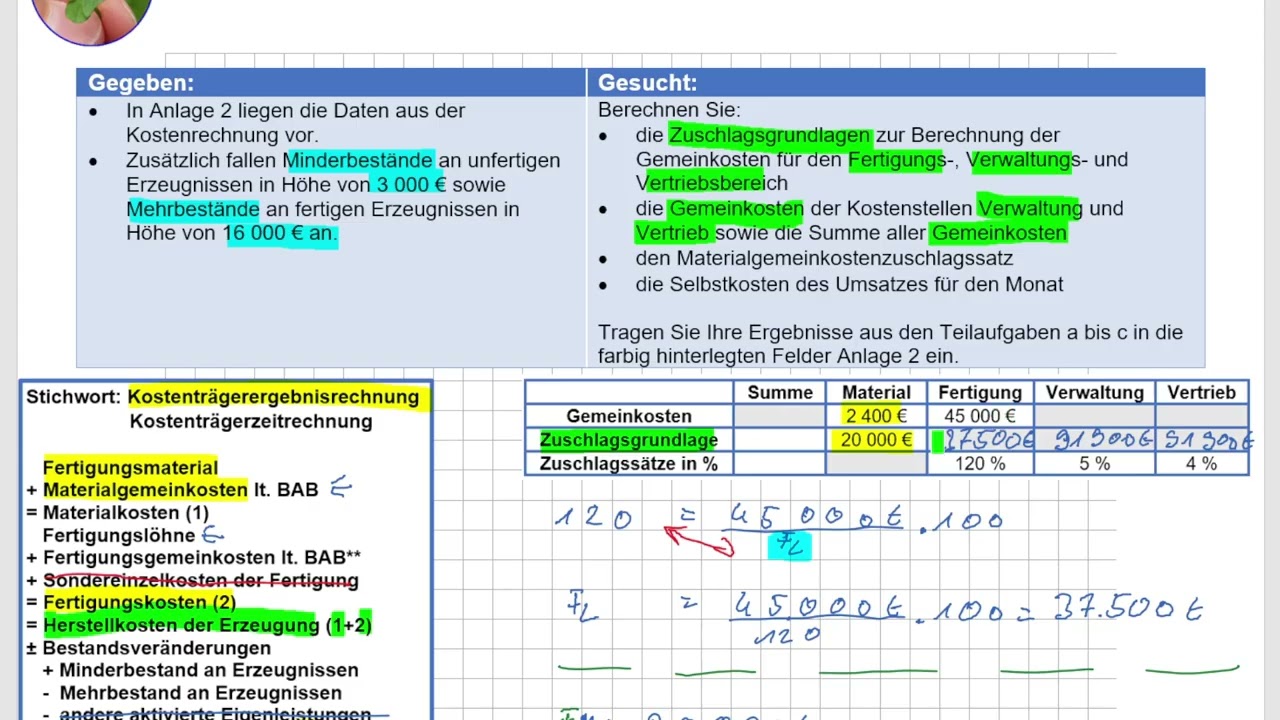Click the line "+ Fertigungsgemeinkosten lt. BAB**"
The height and width of the screenshot is (720, 1280).
194,557
